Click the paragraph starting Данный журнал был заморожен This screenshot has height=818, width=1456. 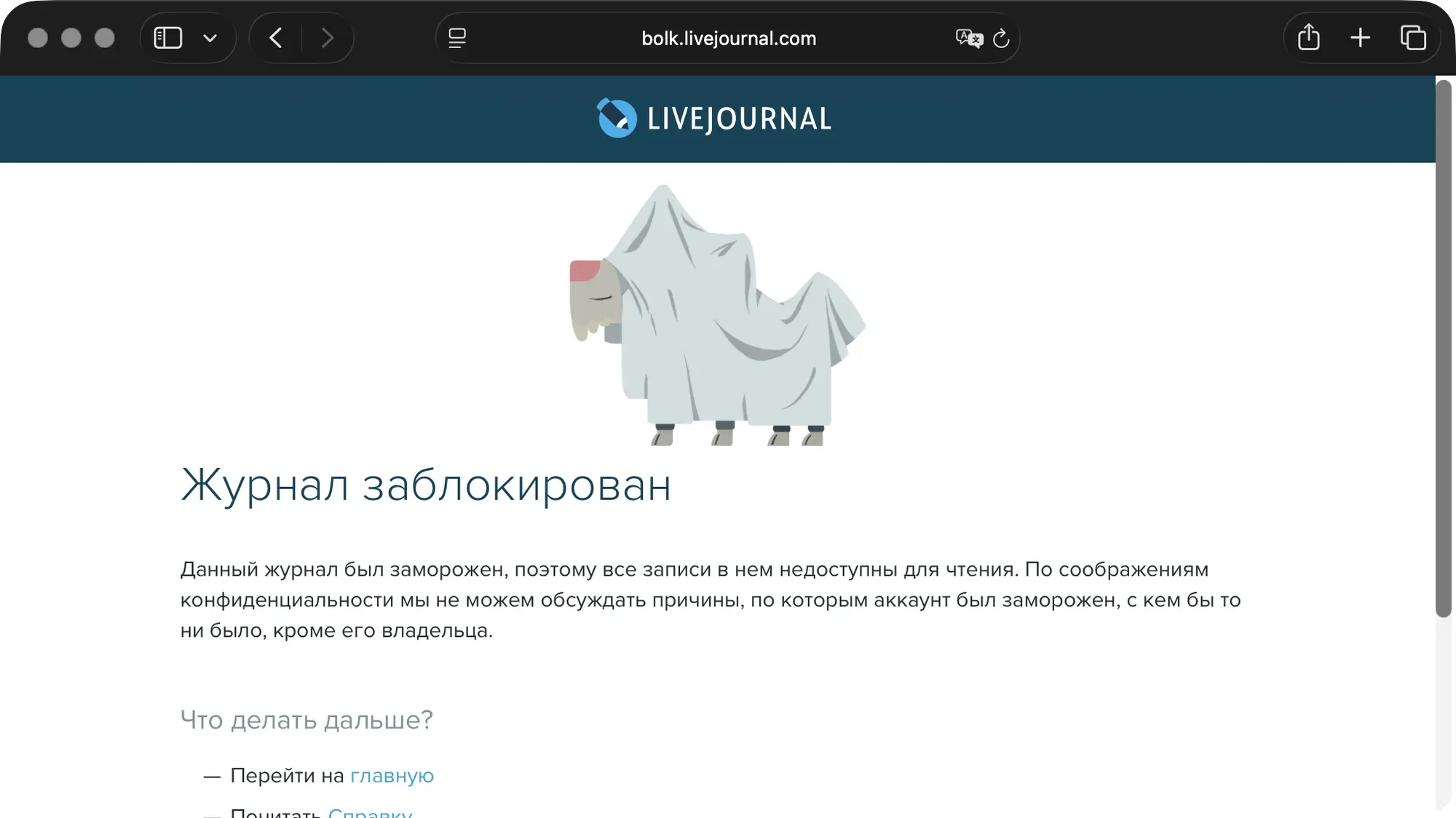(x=711, y=600)
